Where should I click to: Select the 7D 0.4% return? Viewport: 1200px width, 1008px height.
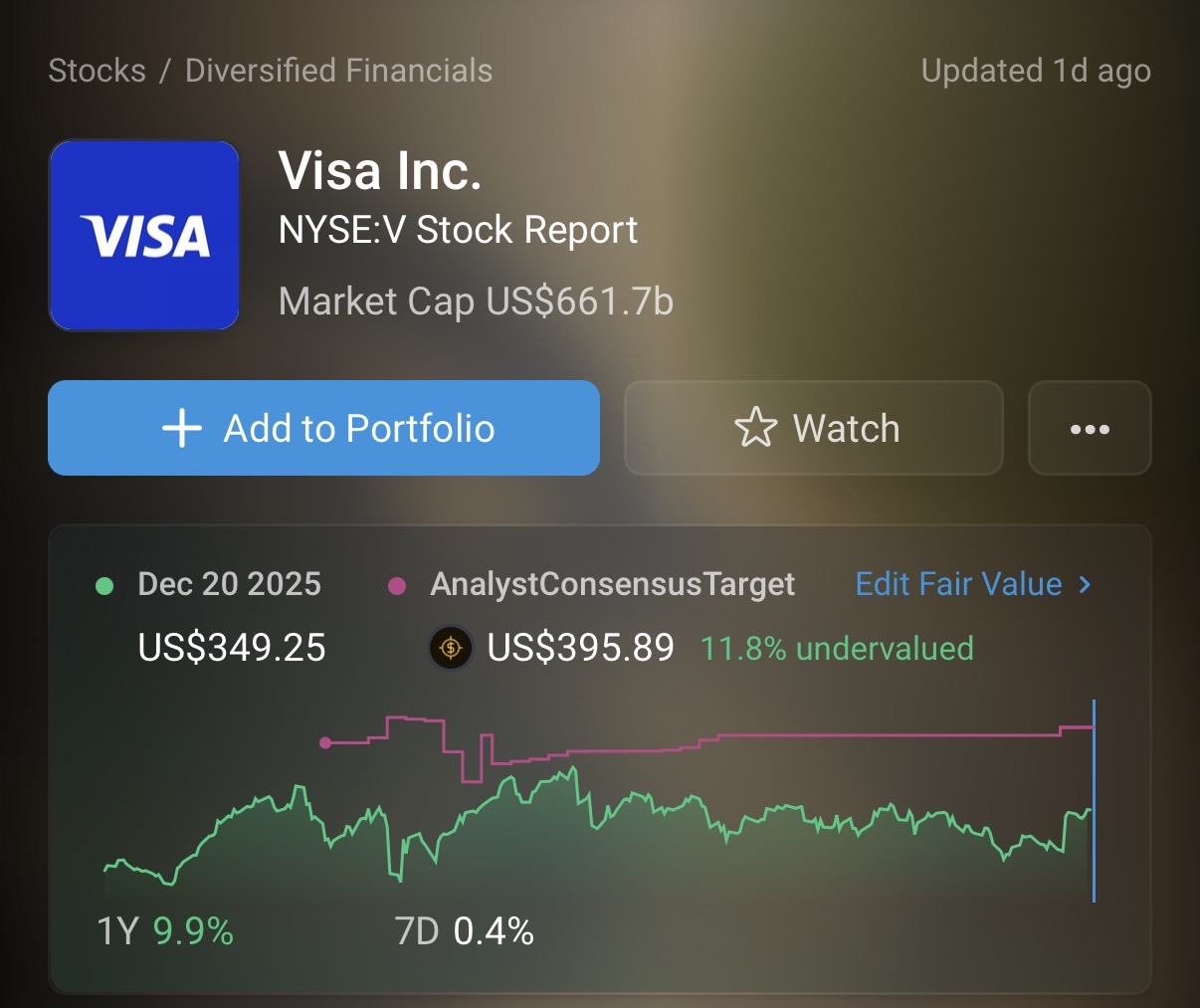[465, 931]
